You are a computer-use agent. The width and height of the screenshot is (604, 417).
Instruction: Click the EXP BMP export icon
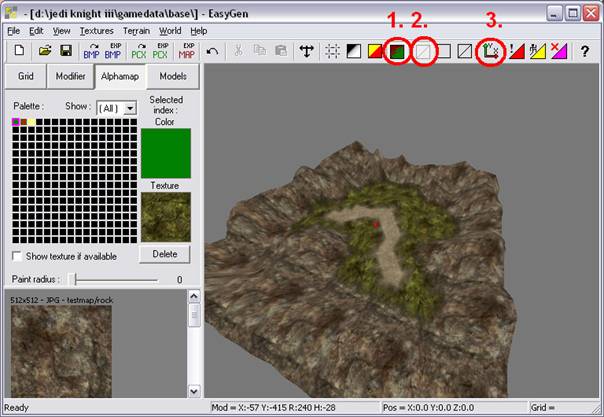pyautogui.click(x=113, y=51)
